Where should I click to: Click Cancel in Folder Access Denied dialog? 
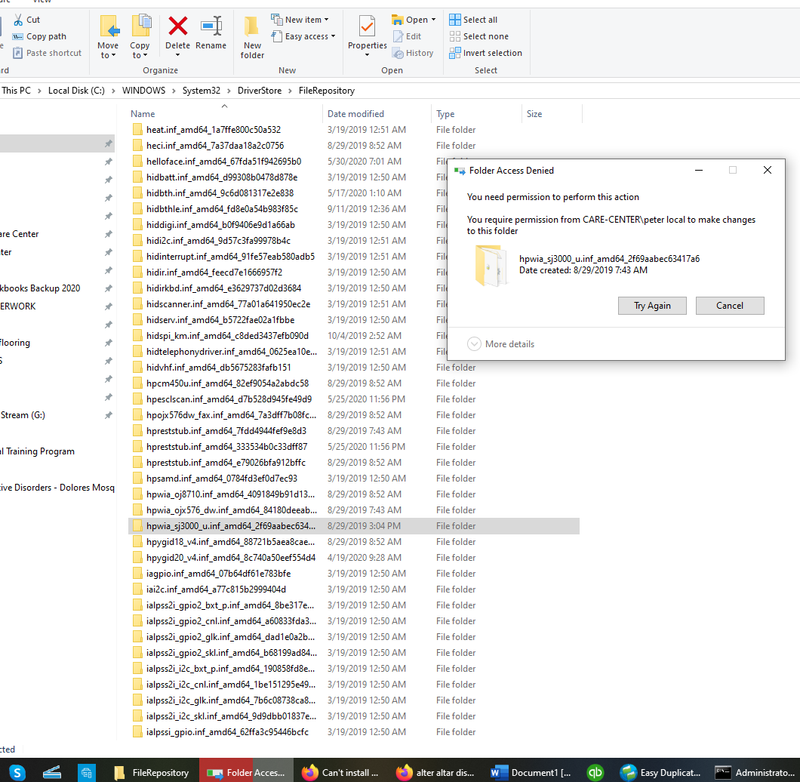click(730, 305)
